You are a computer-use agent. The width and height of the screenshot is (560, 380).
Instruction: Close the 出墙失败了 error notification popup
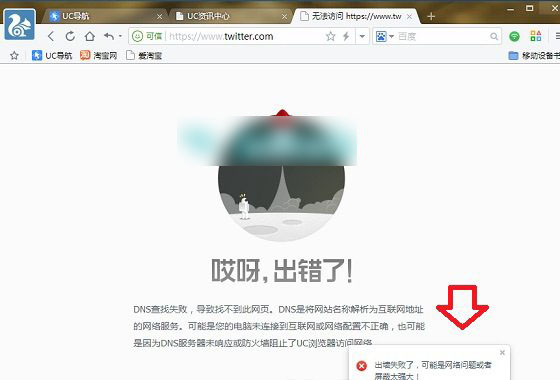point(502,352)
